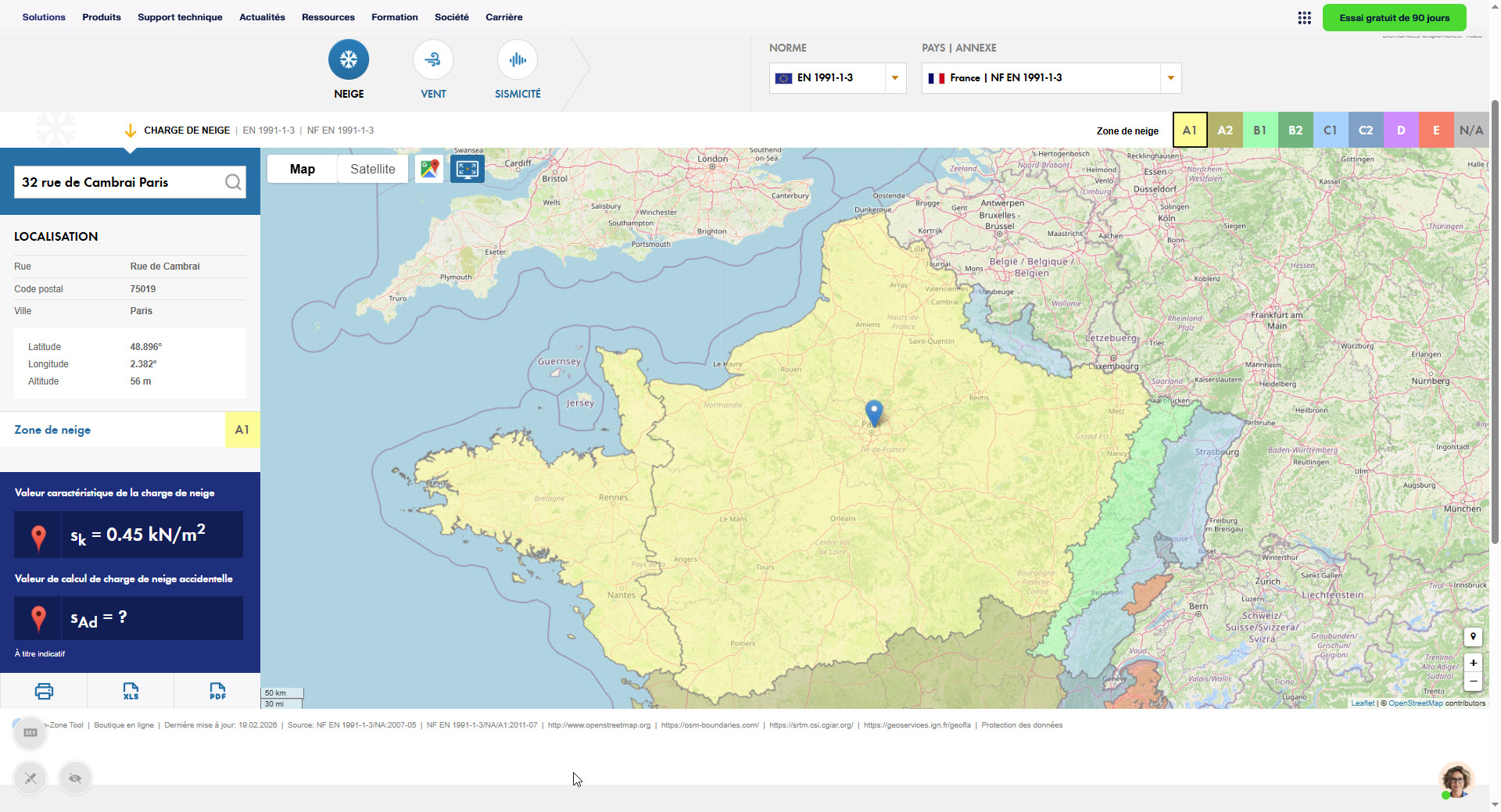The image size is (1501, 812).
Task: Switch to Satellite map view
Action: click(x=372, y=168)
